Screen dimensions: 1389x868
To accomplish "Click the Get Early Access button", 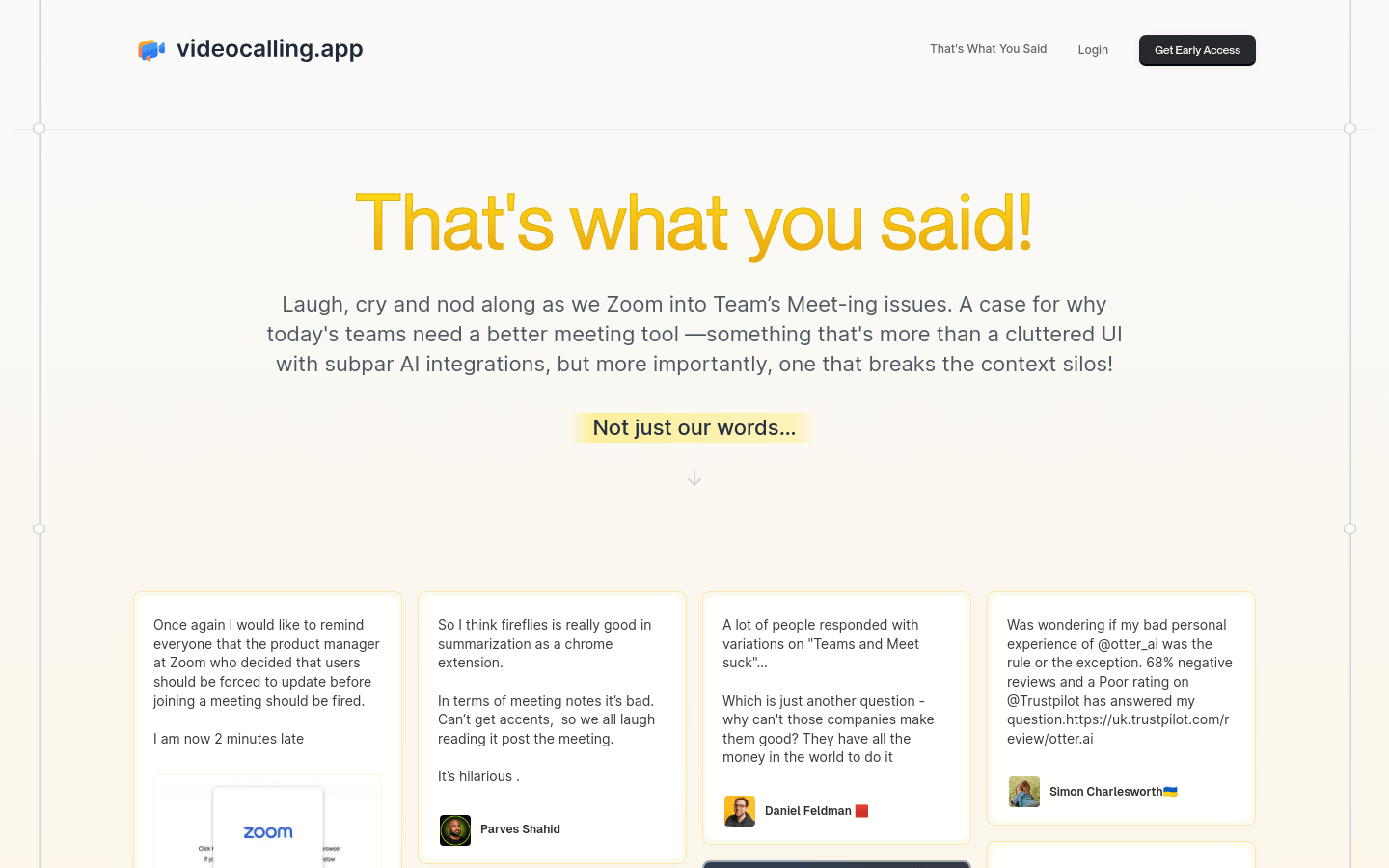I will tap(1197, 50).
